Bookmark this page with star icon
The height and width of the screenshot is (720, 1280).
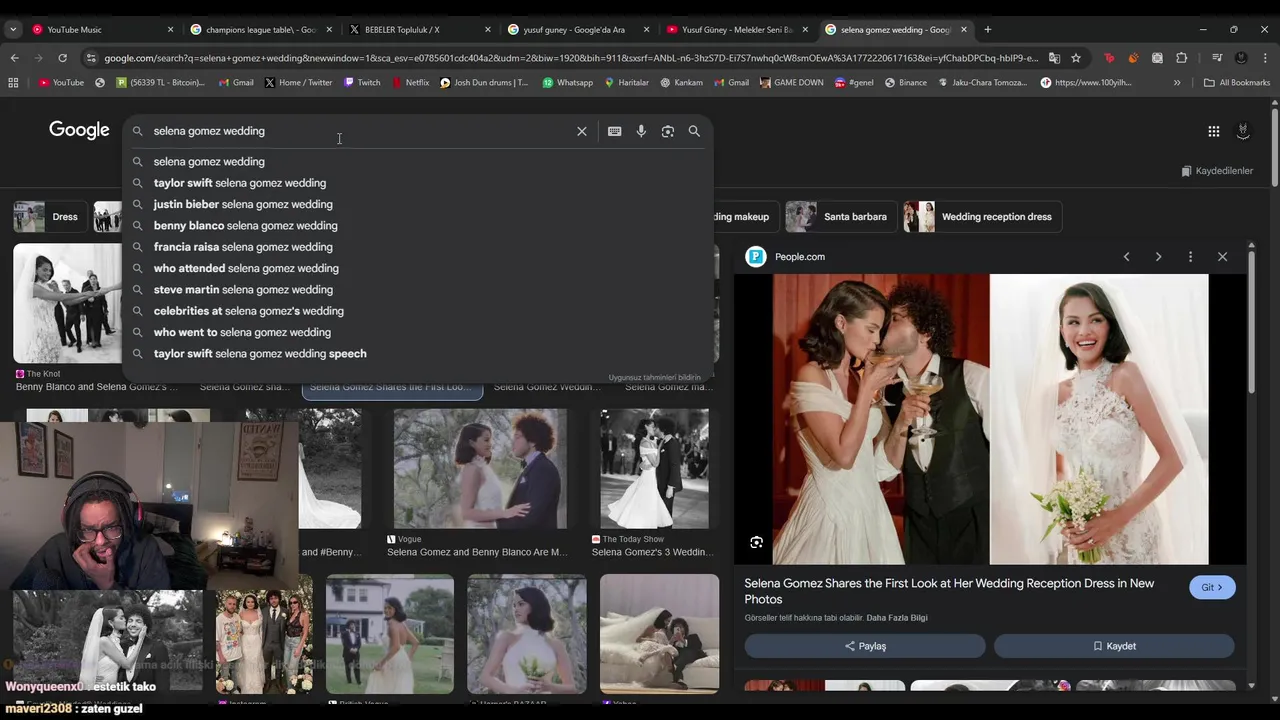coord(1076,58)
